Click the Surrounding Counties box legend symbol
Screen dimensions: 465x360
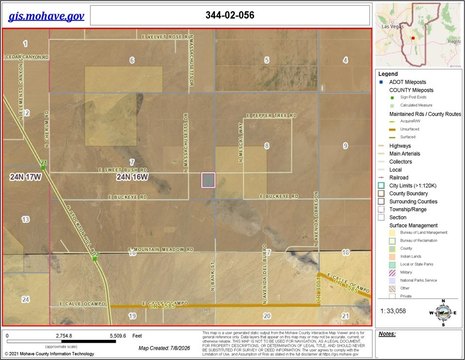[381, 202]
